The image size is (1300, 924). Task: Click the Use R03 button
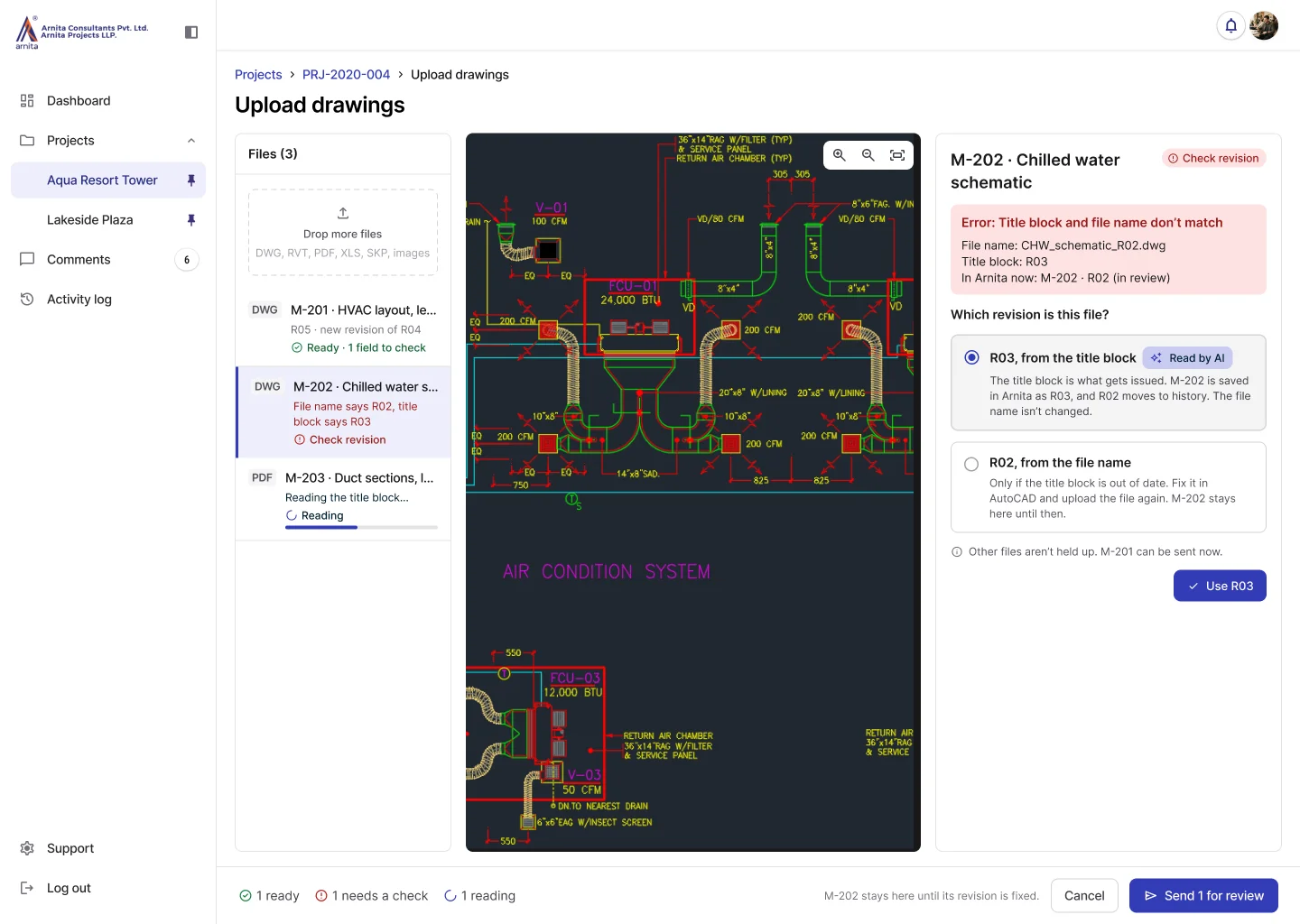(x=1220, y=586)
